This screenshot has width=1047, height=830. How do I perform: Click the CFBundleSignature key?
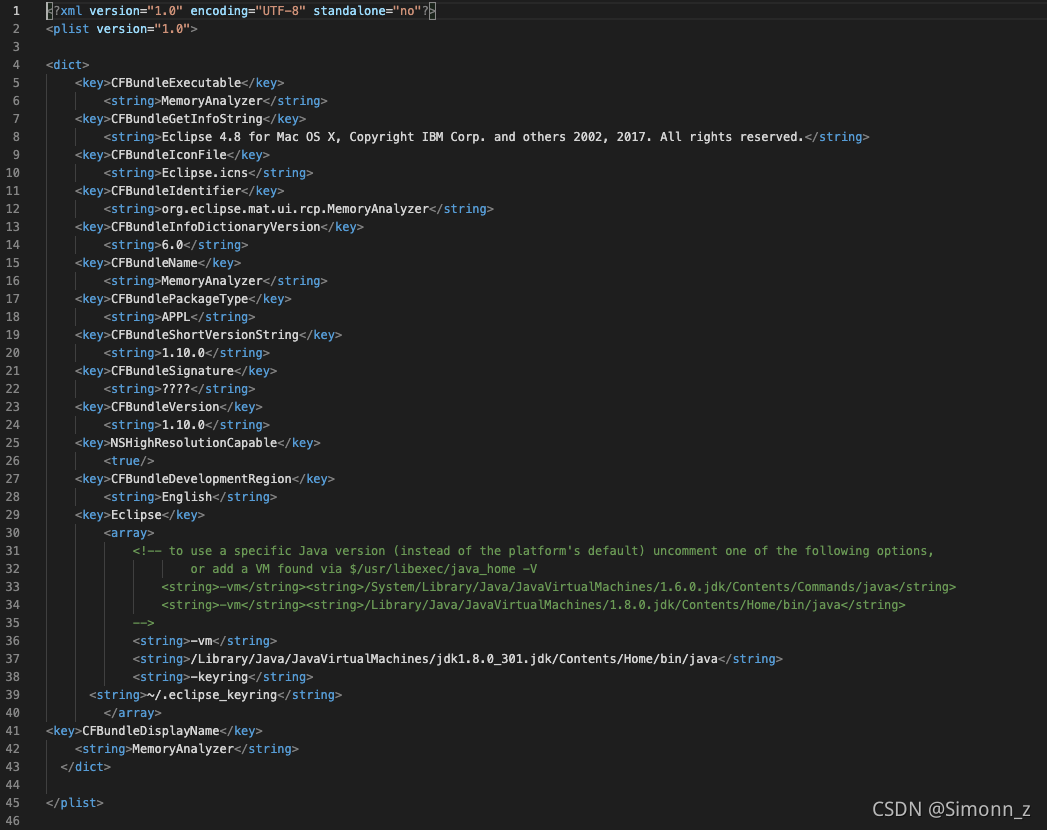(172, 371)
